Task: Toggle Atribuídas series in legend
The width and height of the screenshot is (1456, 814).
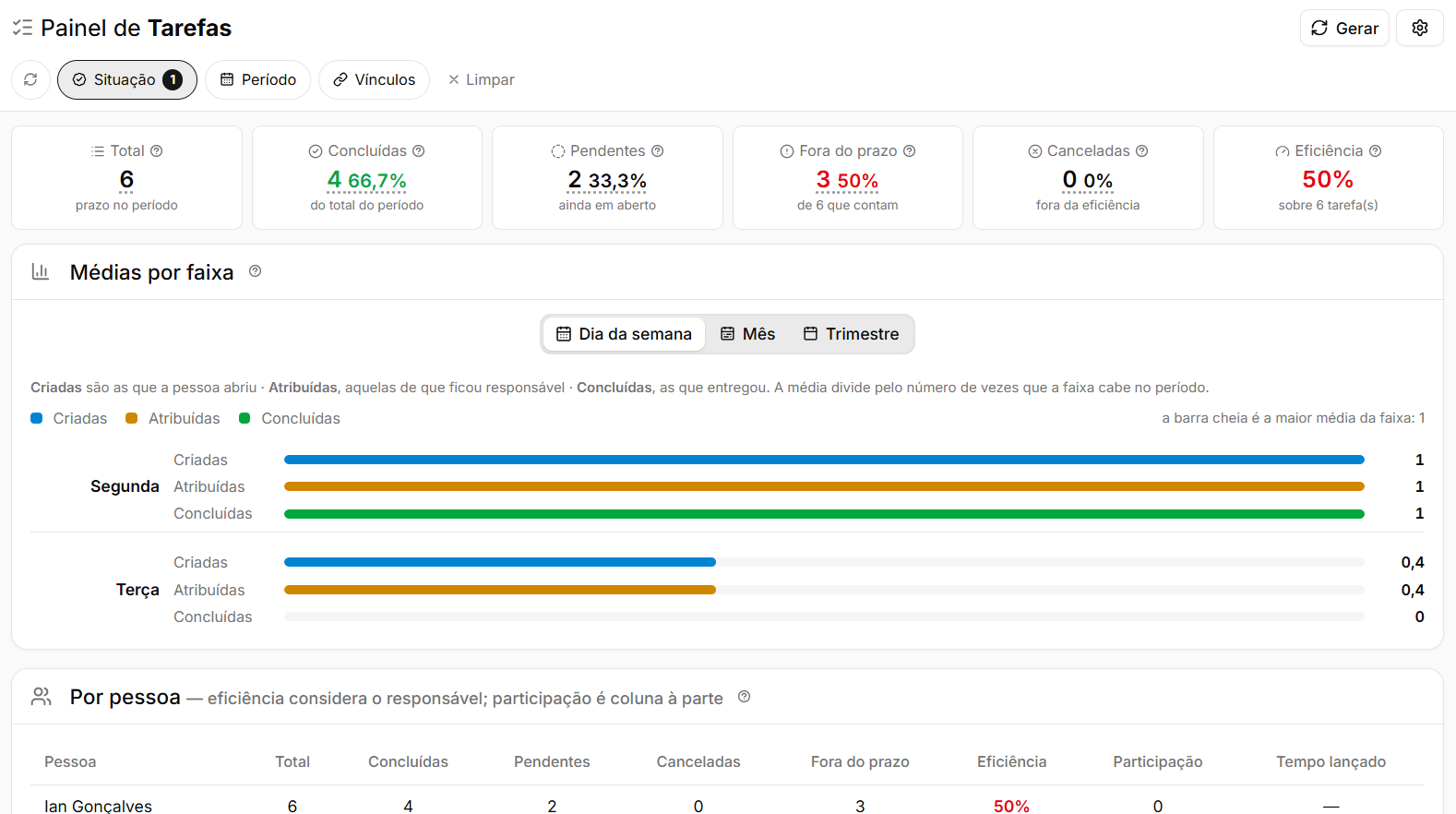Action: pos(173,418)
